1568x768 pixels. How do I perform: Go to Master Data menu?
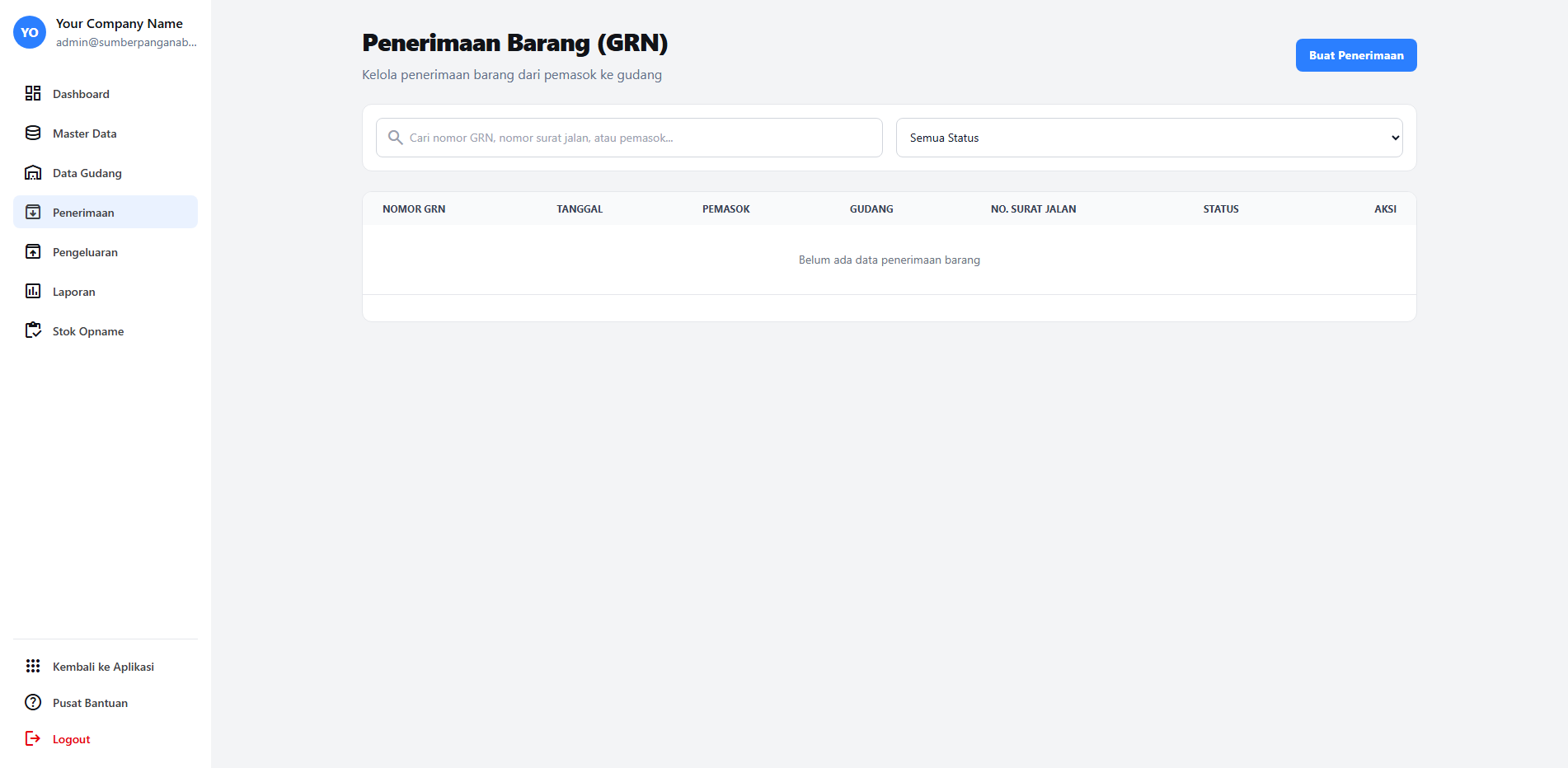(x=85, y=133)
